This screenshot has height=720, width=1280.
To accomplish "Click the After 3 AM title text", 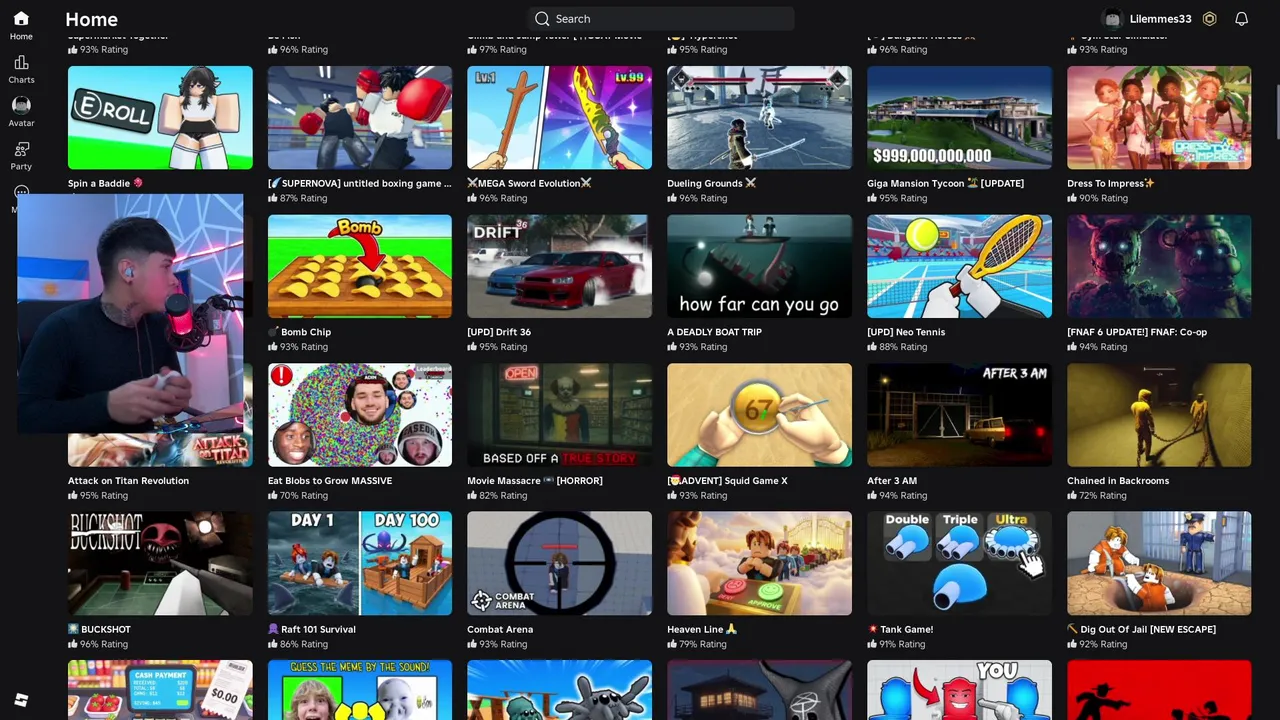I will tap(892, 481).
